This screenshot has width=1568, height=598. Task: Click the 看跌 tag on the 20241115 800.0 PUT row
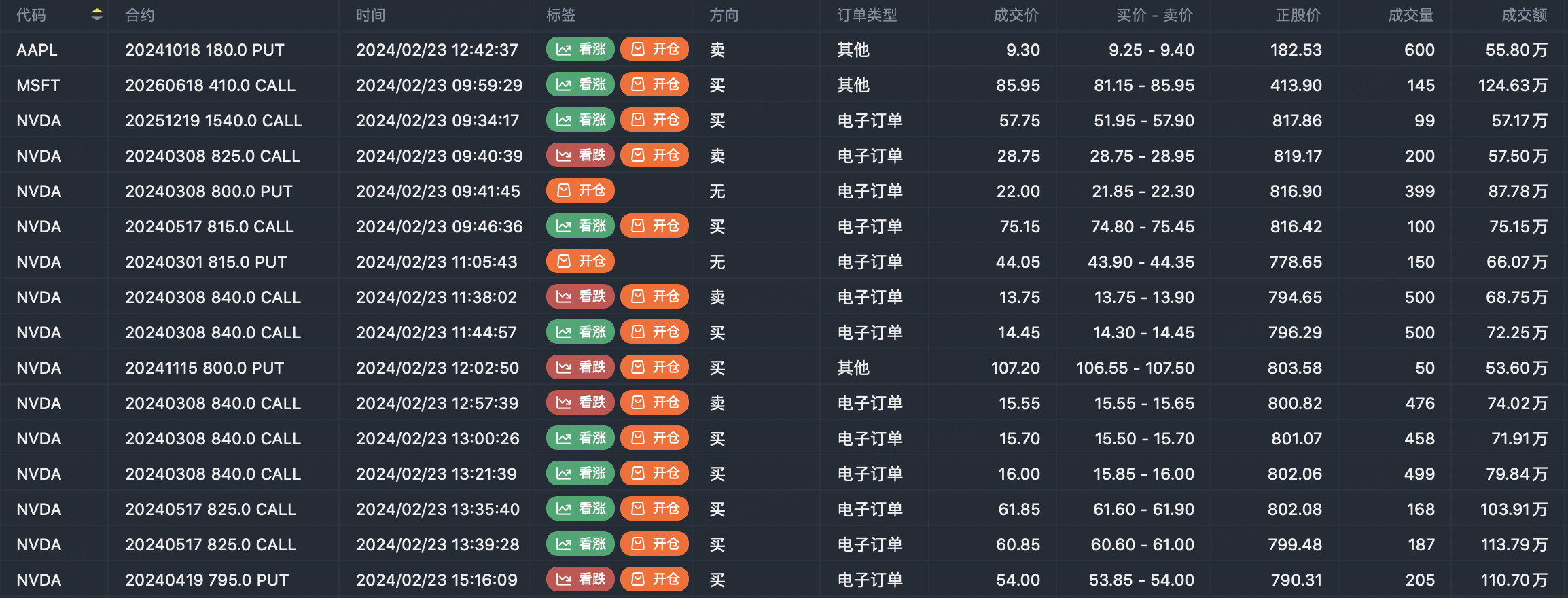(580, 368)
